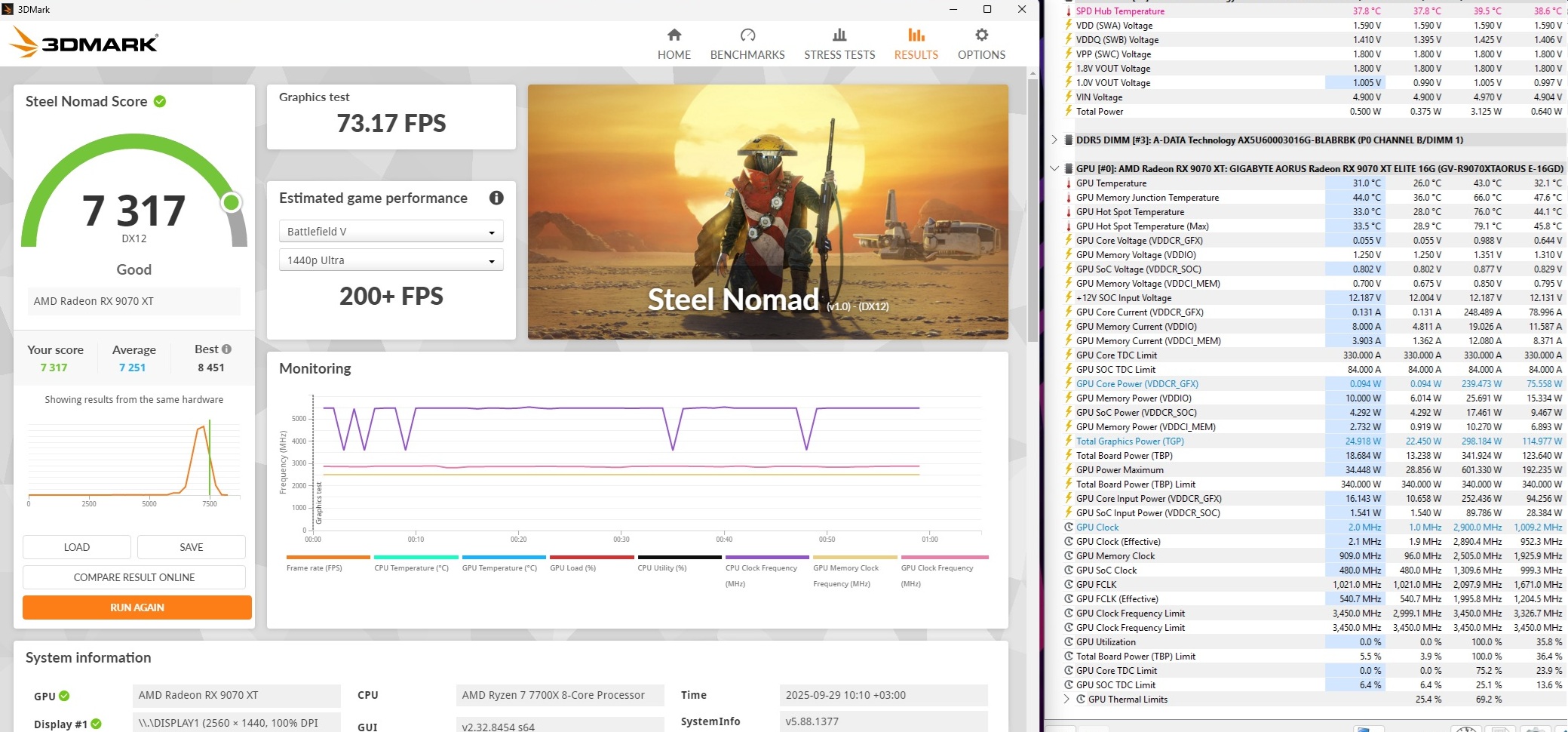Click the pink GPU Clock Frequency legend swatch
The image size is (1568, 732).
(x=944, y=557)
